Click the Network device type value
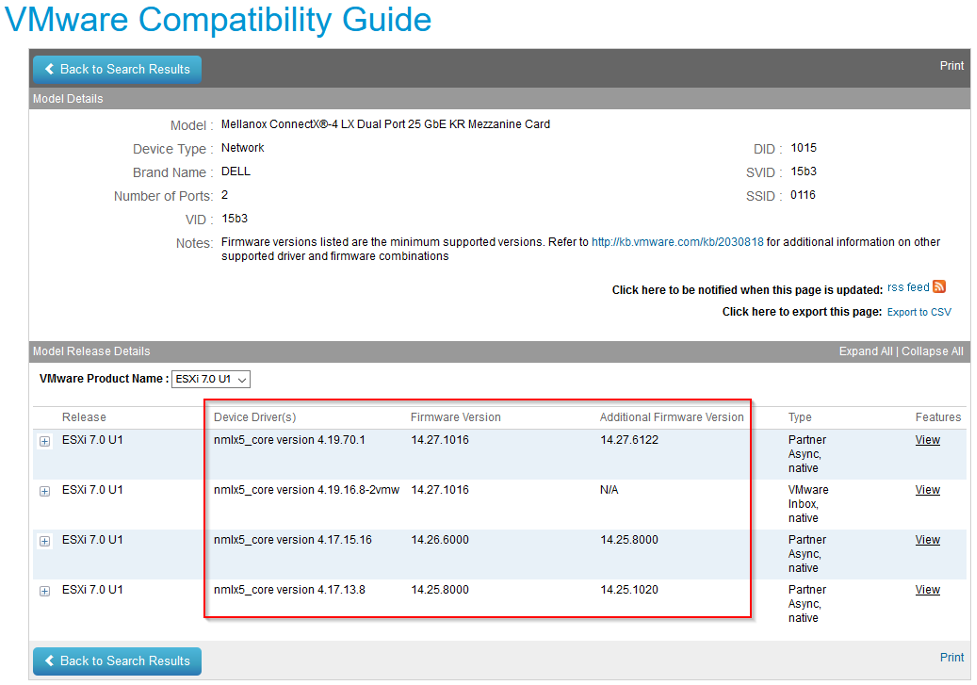Screen dimensions: 977x685 242,148
